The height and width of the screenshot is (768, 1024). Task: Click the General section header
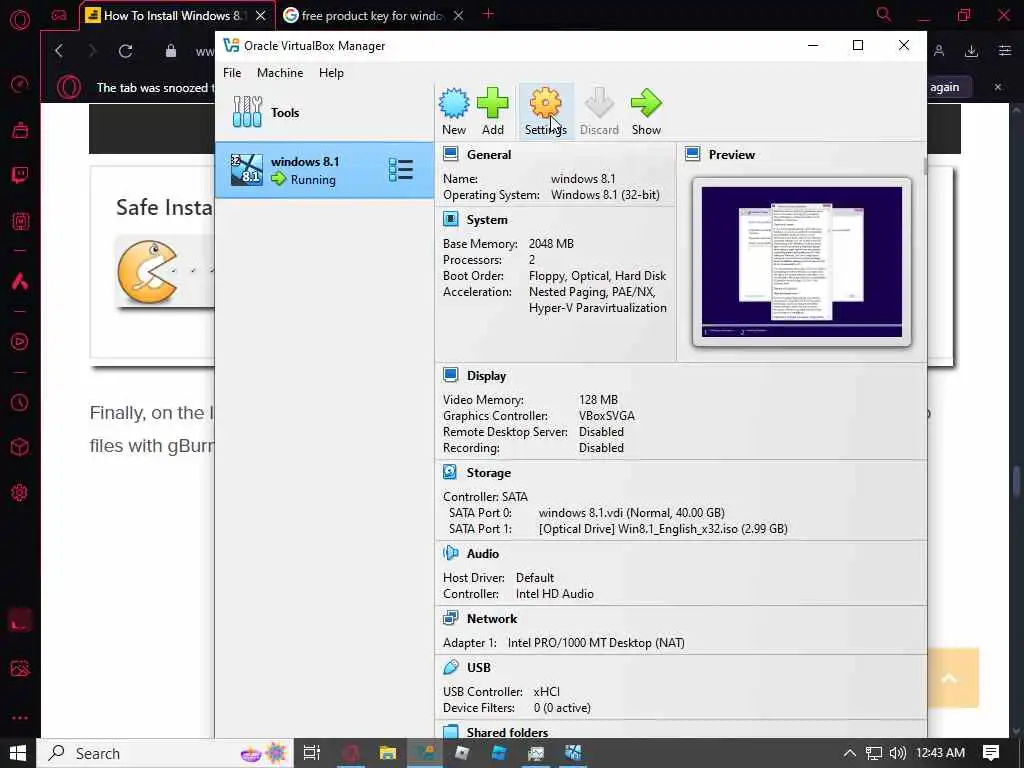[x=488, y=155]
